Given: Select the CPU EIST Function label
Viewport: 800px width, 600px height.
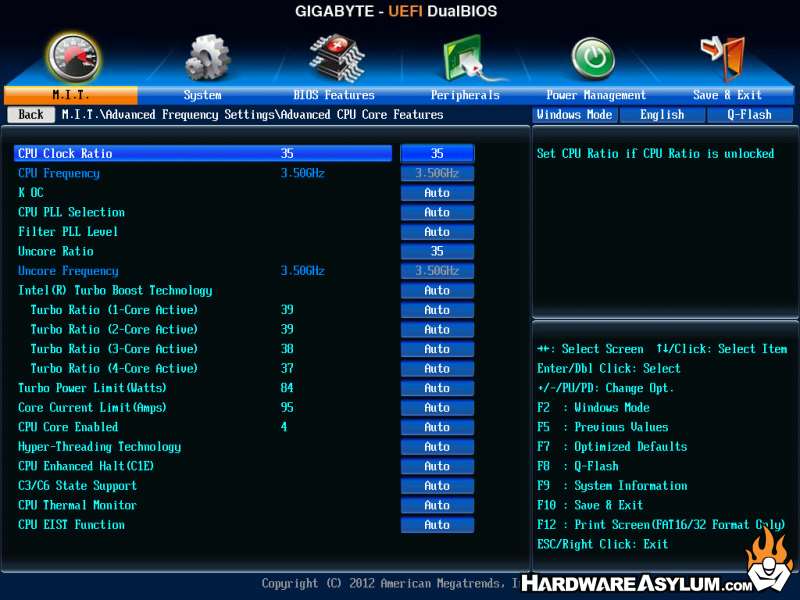Looking at the screenshot, I should point(71,525).
